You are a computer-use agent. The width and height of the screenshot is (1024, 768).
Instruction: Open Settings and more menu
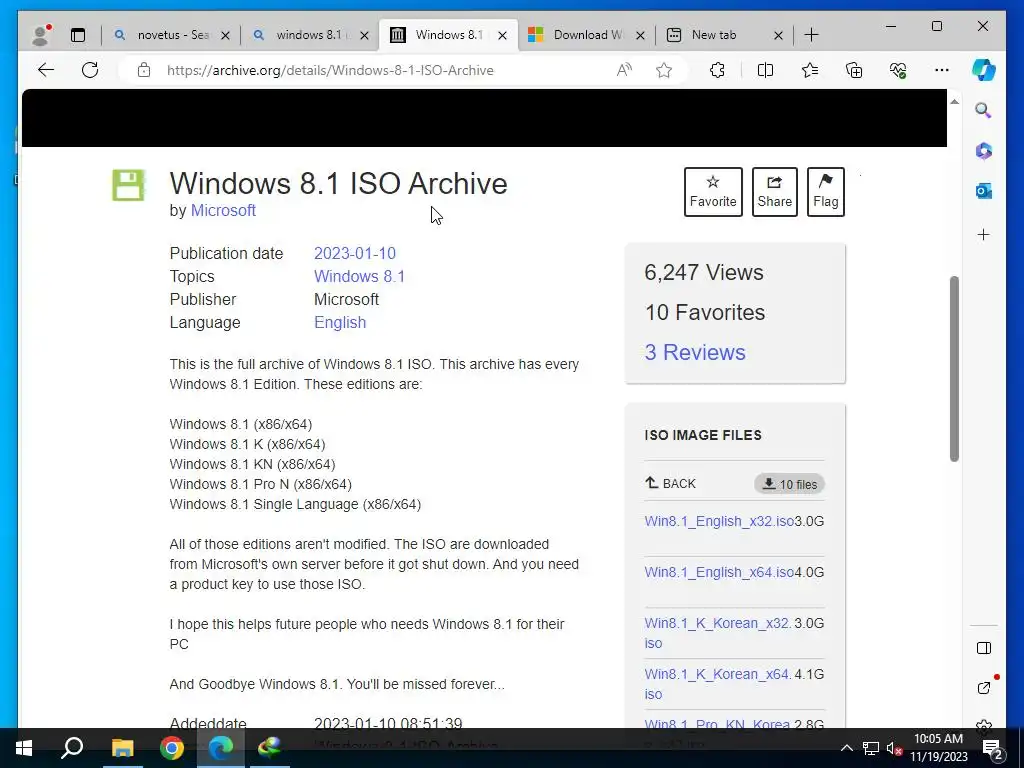(x=942, y=70)
